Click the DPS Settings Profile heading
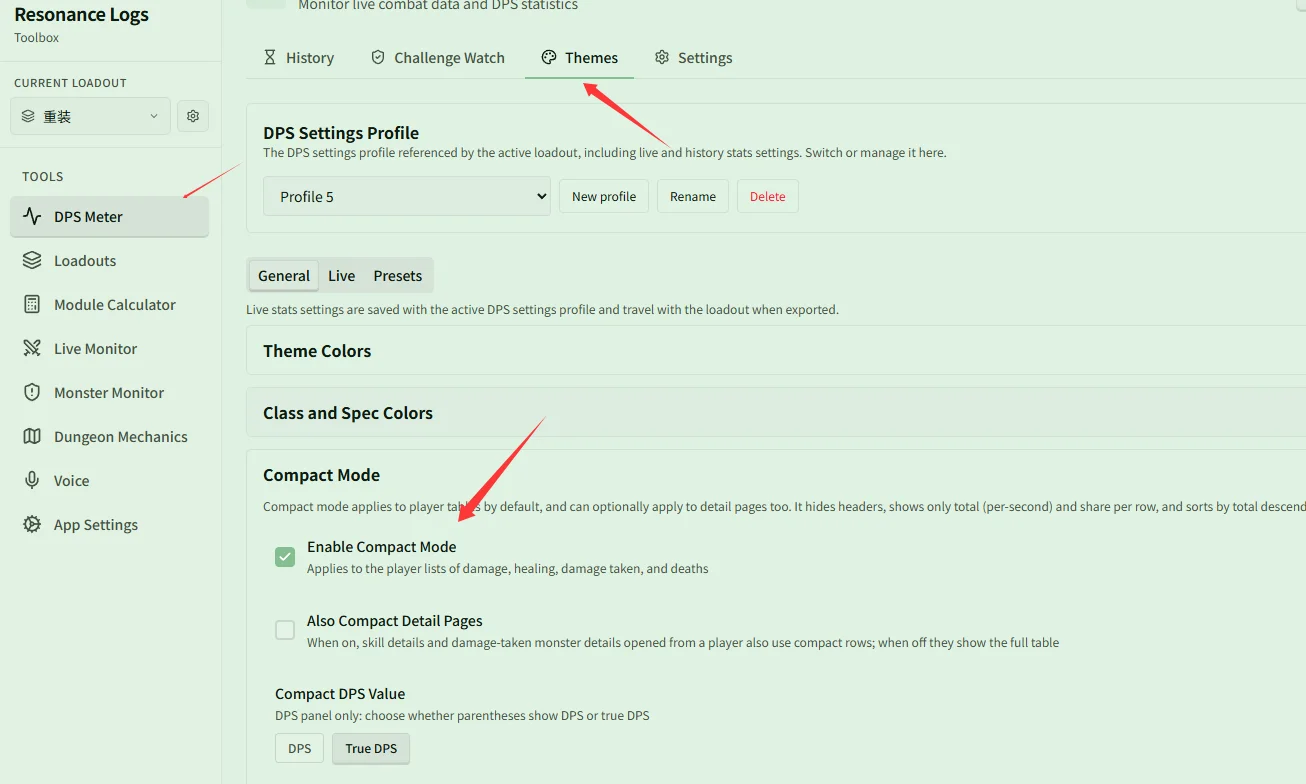 point(341,133)
